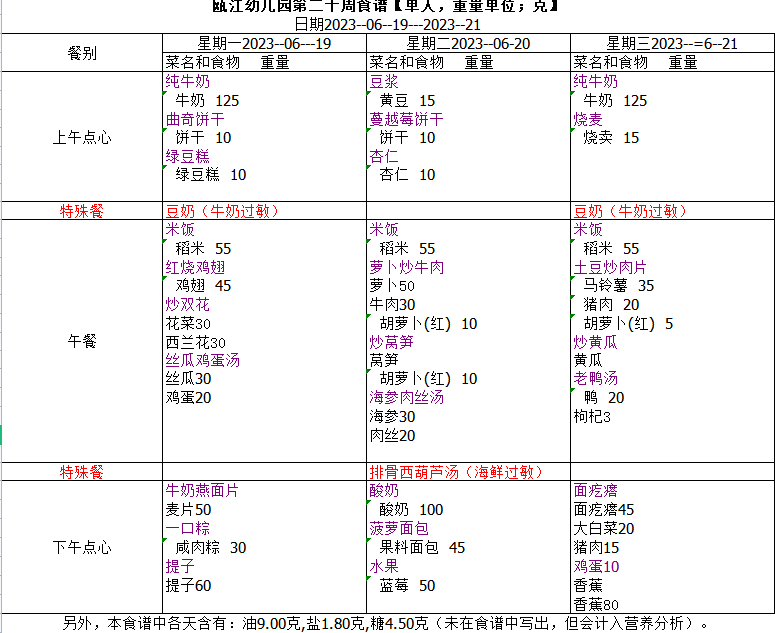Select the 咸肉粽 30 ingredient cell
The width and height of the screenshot is (775, 633).
click(211, 547)
